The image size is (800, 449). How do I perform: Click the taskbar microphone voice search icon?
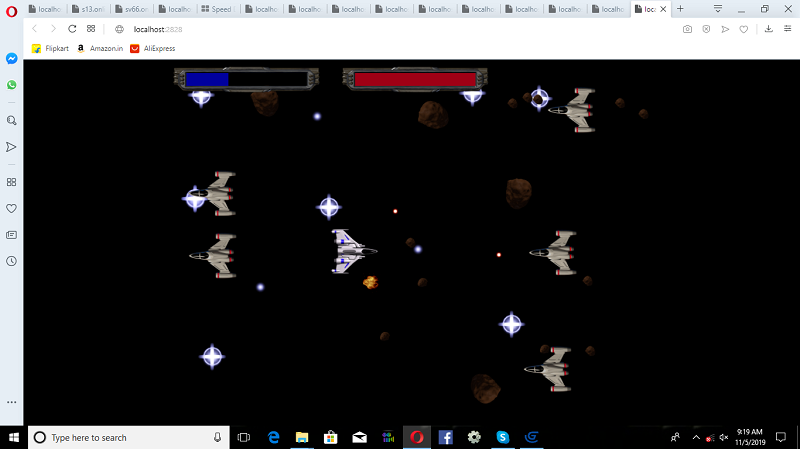point(217,437)
